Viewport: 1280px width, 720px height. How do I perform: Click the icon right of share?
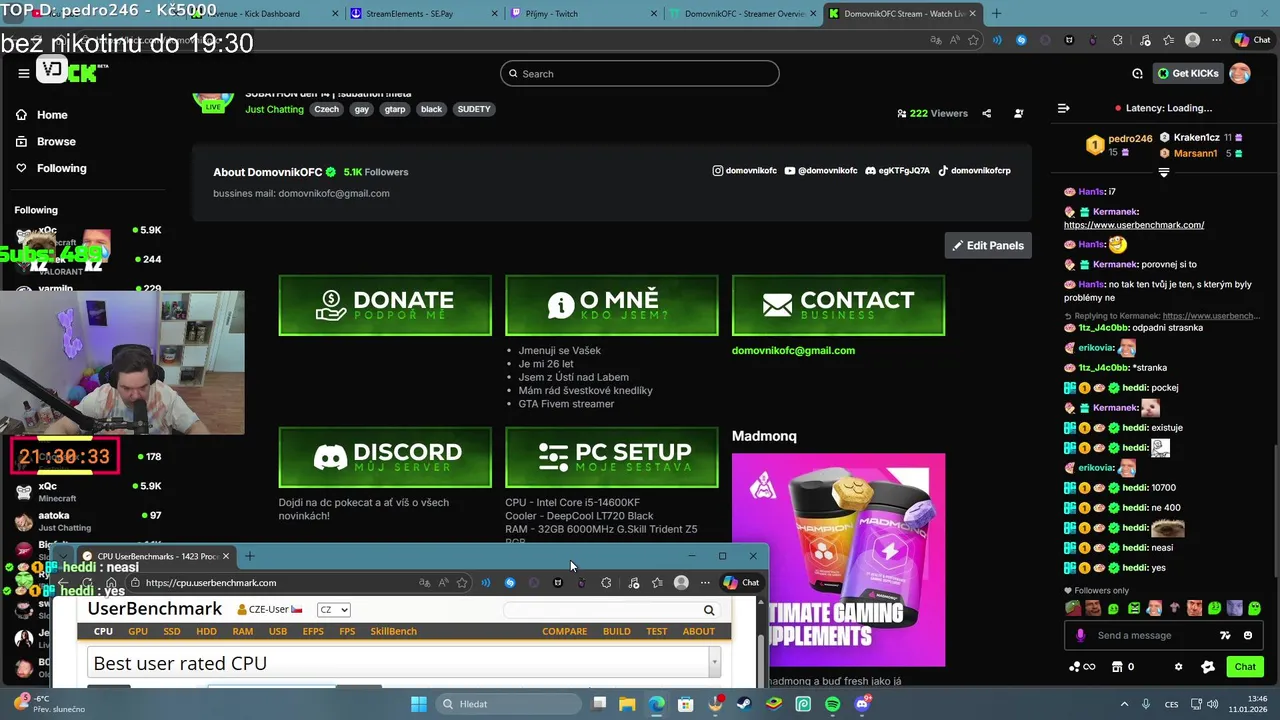pos(1018,113)
